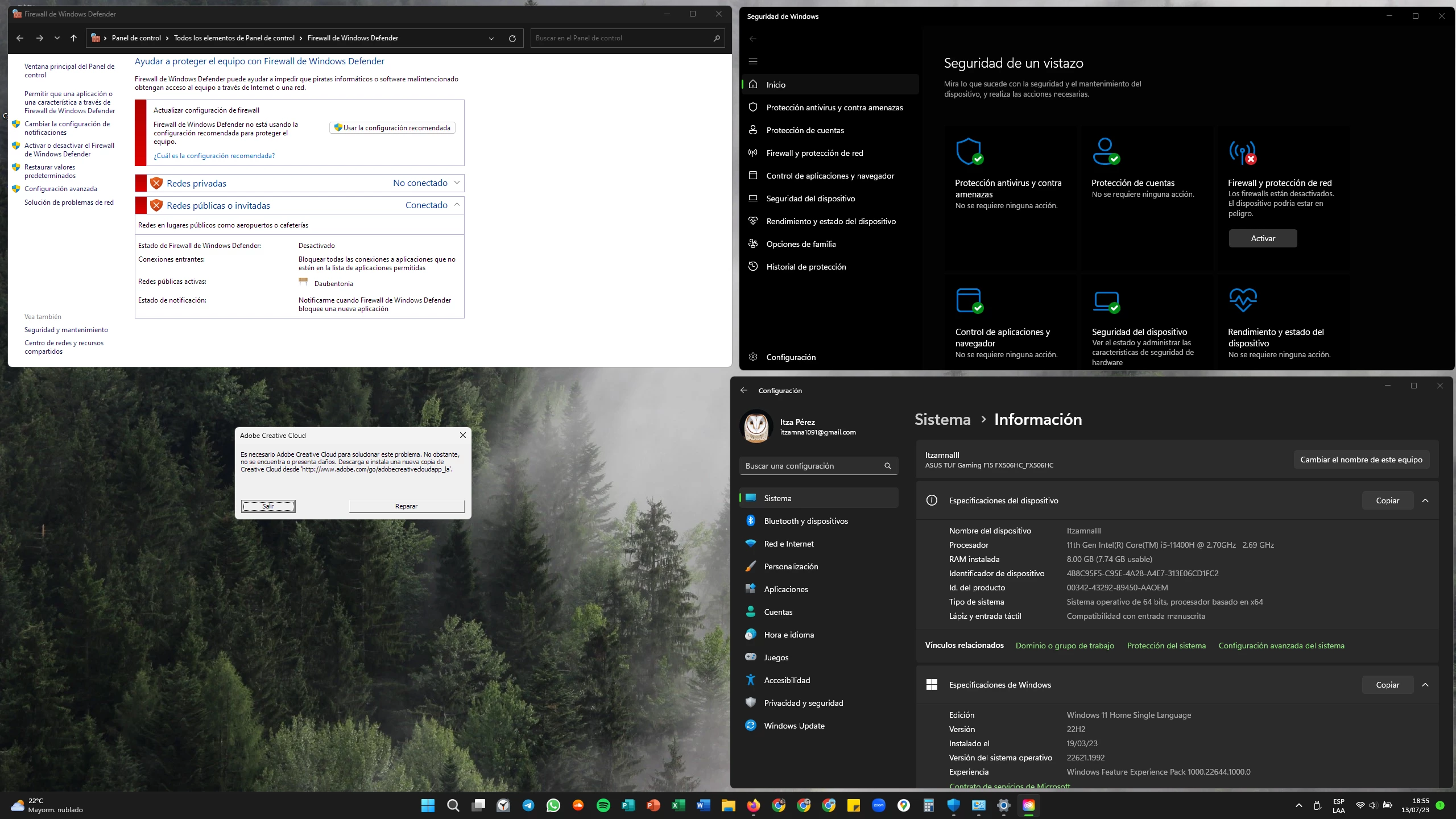Click the Firewall y protección de red tile icon

[x=1242, y=152]
